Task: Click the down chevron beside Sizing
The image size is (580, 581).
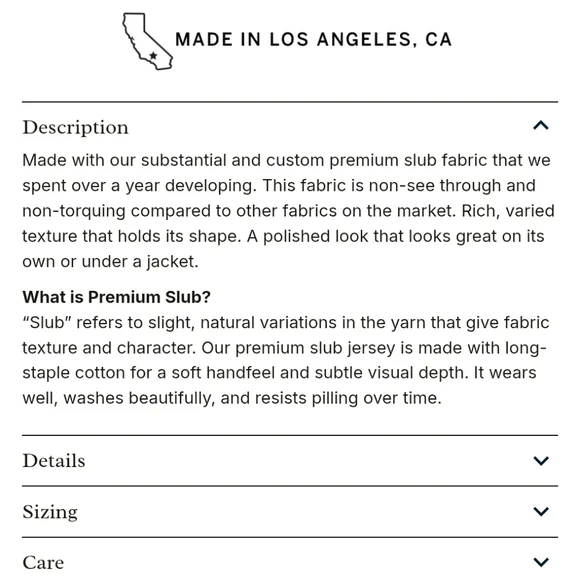Action: (541, 511)
